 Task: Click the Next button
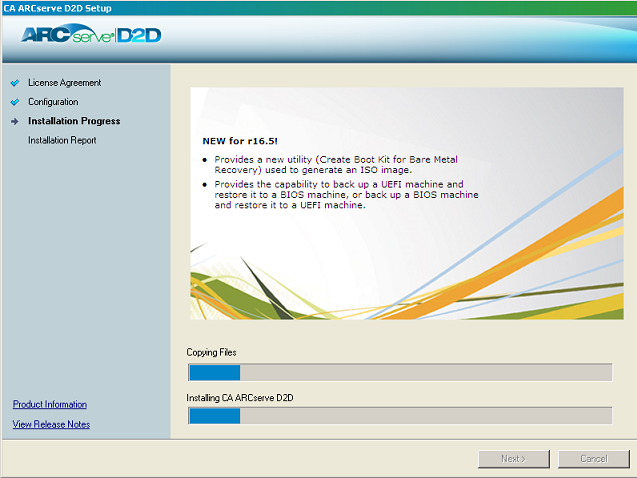click(x=514, y=459)
